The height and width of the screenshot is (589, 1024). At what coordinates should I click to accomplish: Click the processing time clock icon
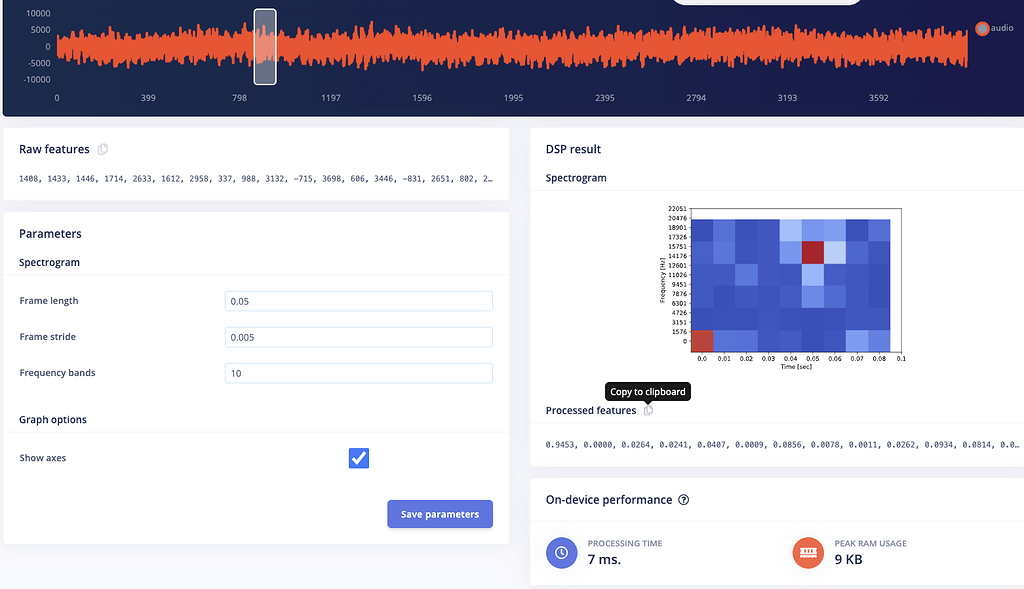pyautogui.click(x=562, y=553)
